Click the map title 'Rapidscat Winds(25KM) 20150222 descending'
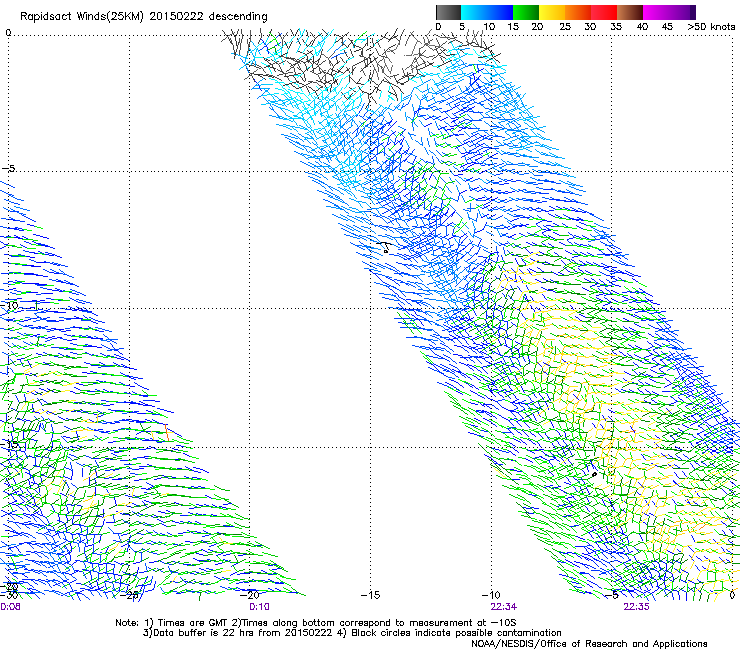 coord(143,17)
